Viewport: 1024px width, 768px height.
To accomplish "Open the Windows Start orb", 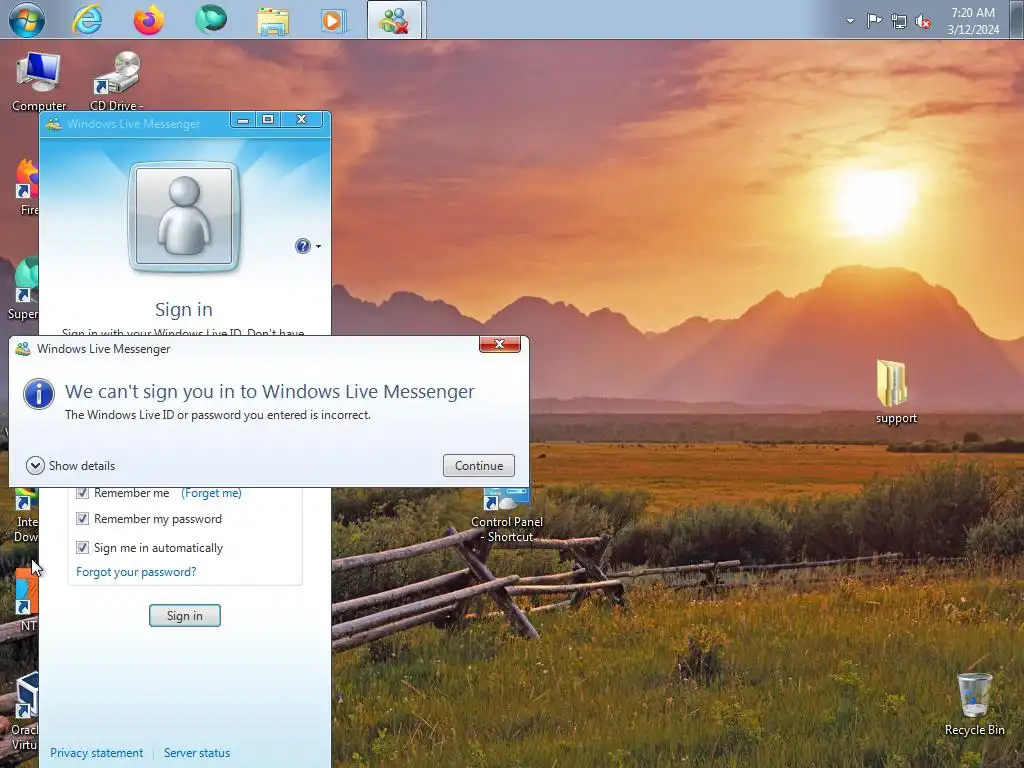I will (x=27, y=19).
